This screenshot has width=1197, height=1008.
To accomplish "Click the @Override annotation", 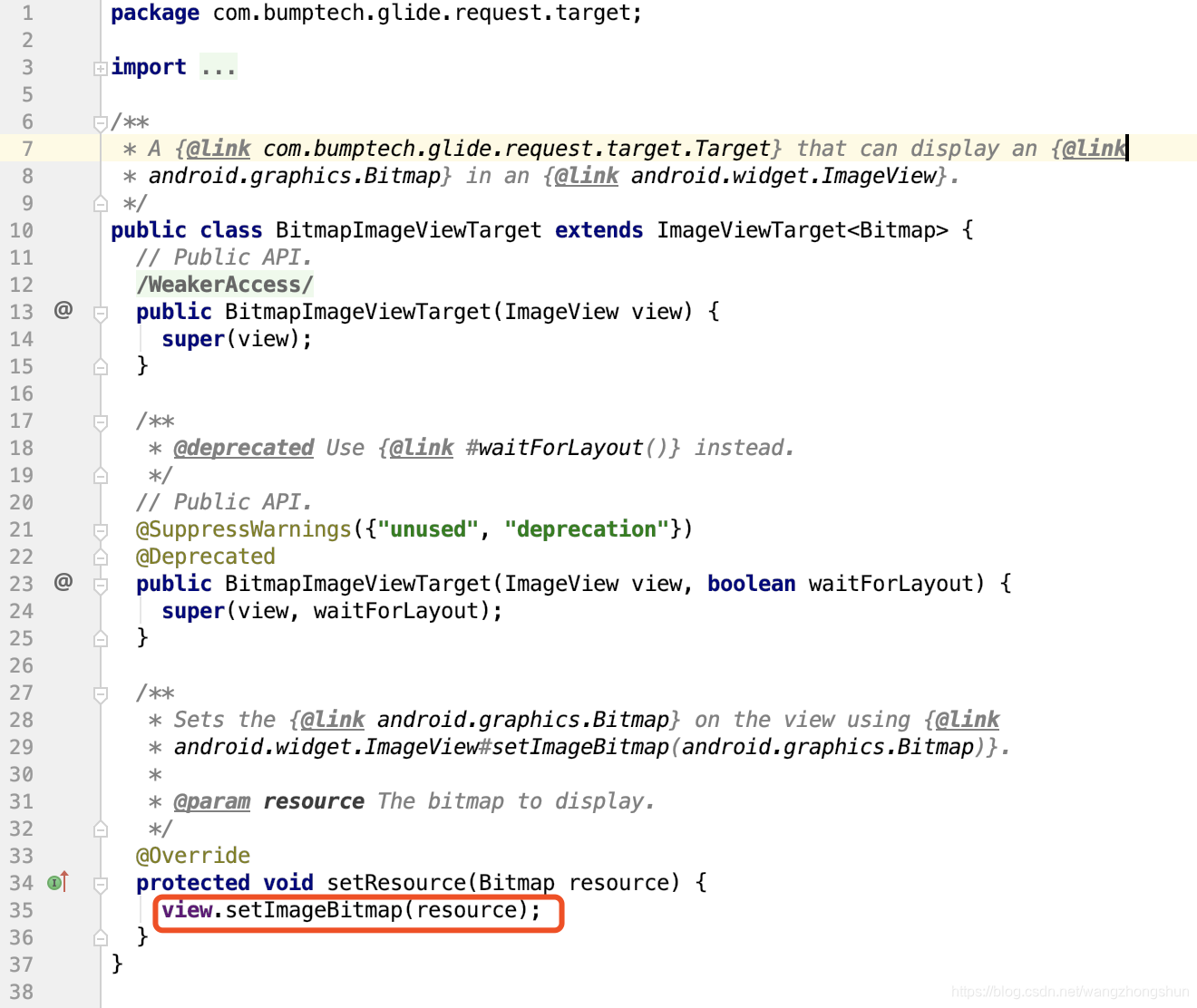I will 193,856.
